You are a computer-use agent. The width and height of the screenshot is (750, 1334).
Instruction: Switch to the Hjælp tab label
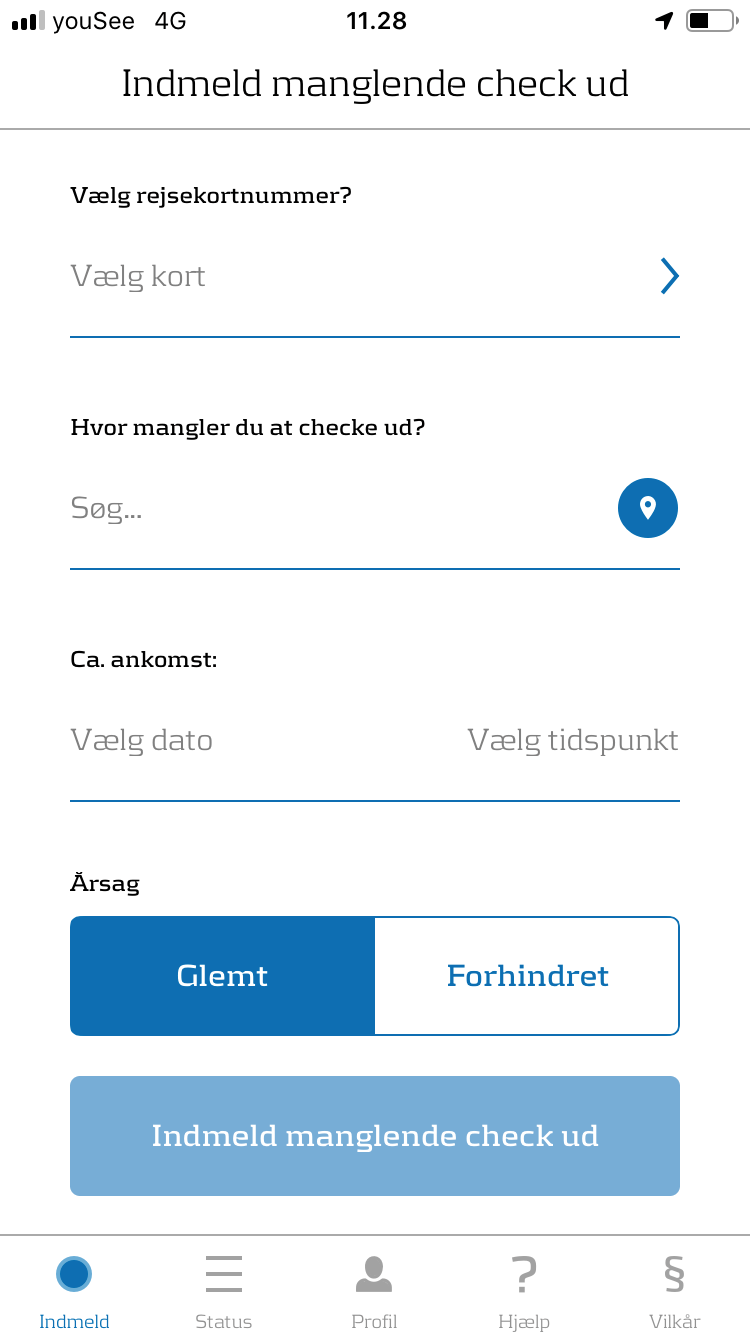pyautogui.click(x=524, y=1321)
